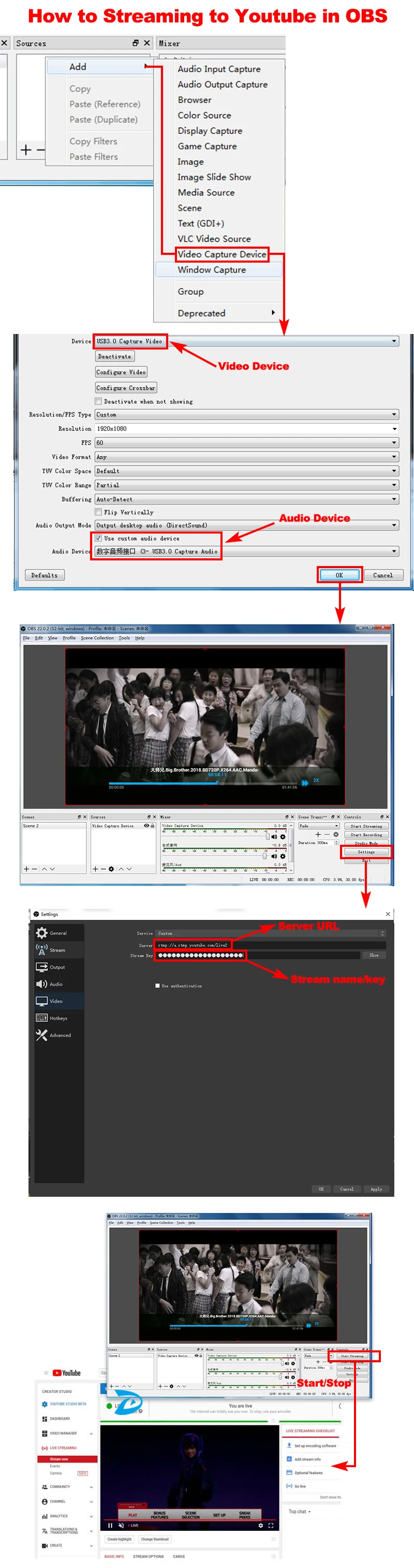Click the YouTube logo
Image resolution: width=414 pixels, height=1568 pixels.
(66, 1373)
